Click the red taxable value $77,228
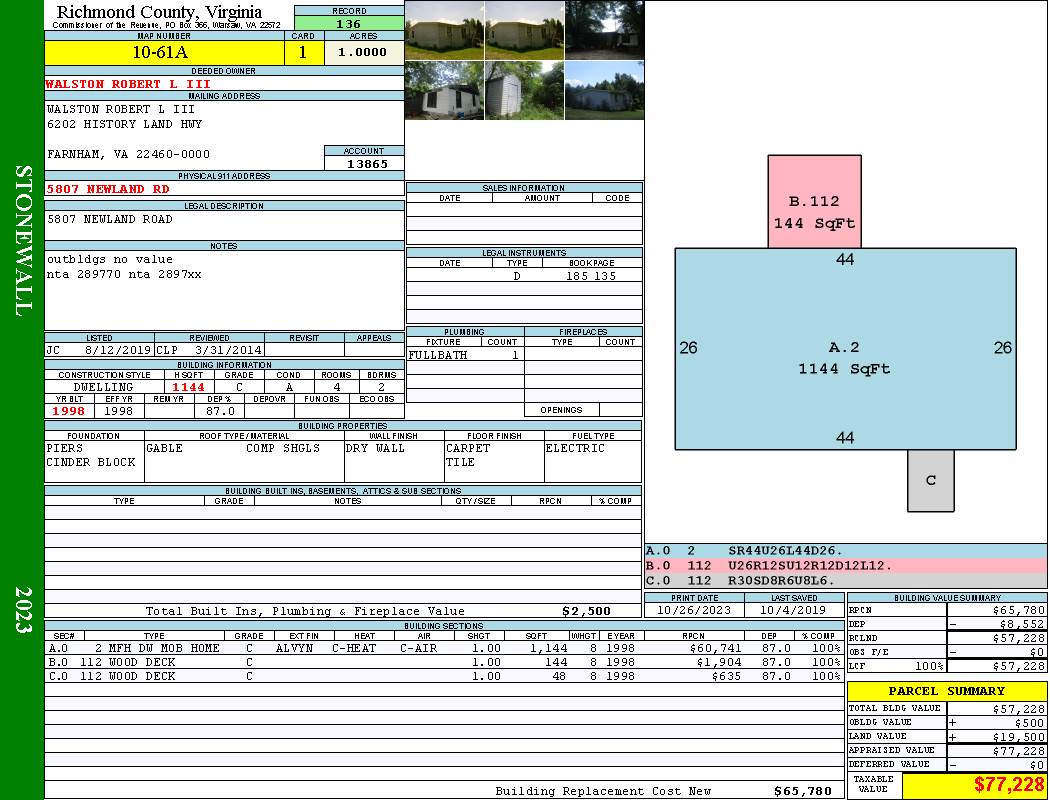The height and width of the screenshot is (800, 1050). pyautogui.click(x=1008, y=785)
